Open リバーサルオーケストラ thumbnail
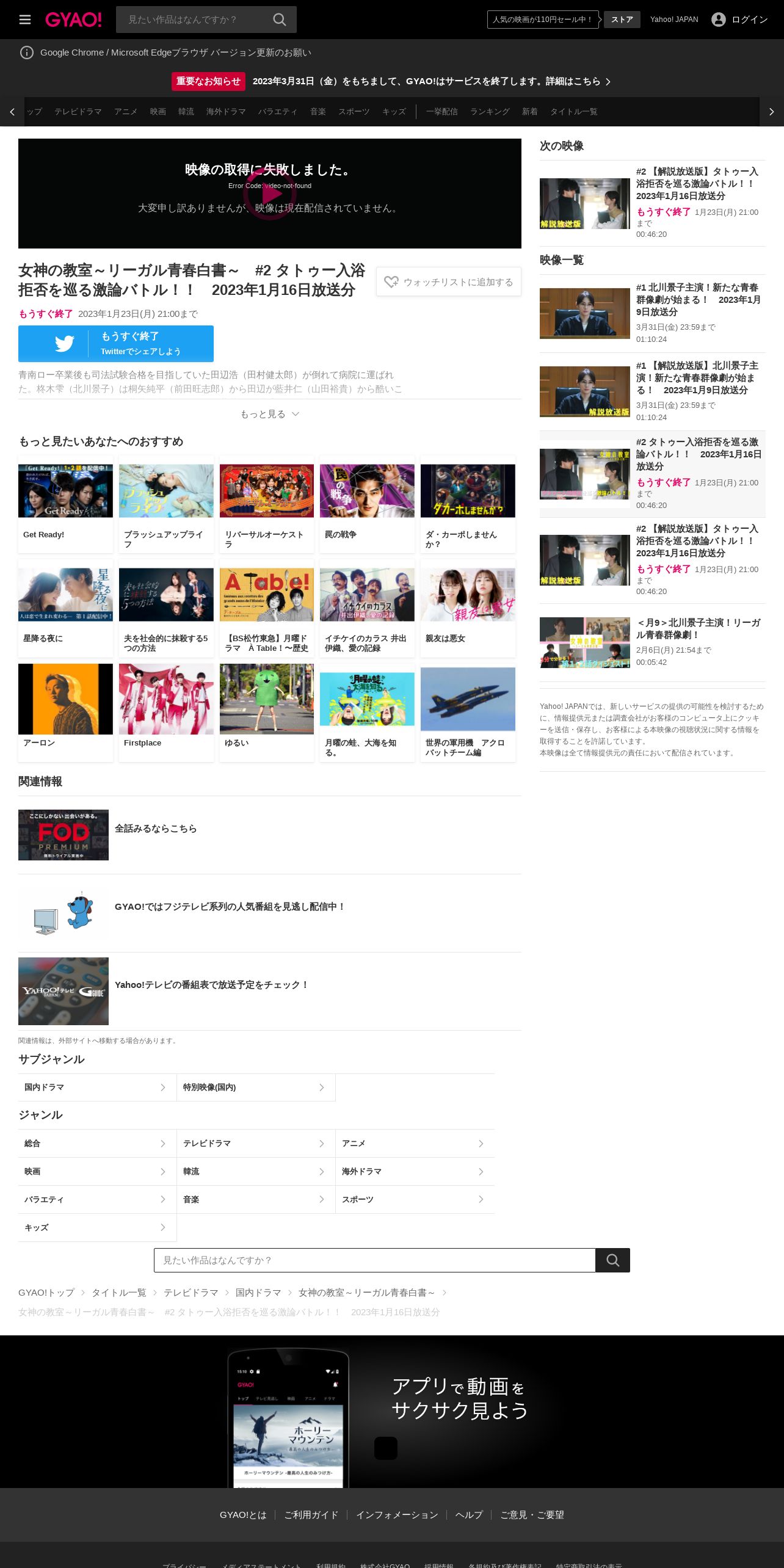The height and width of the screenshot is (1568, 784). [267, 491]
